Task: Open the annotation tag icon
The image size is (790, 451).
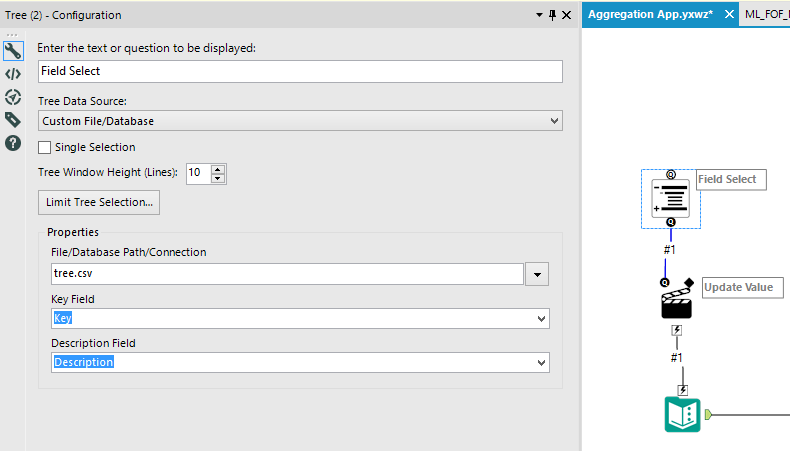Action: pos(13,120)
